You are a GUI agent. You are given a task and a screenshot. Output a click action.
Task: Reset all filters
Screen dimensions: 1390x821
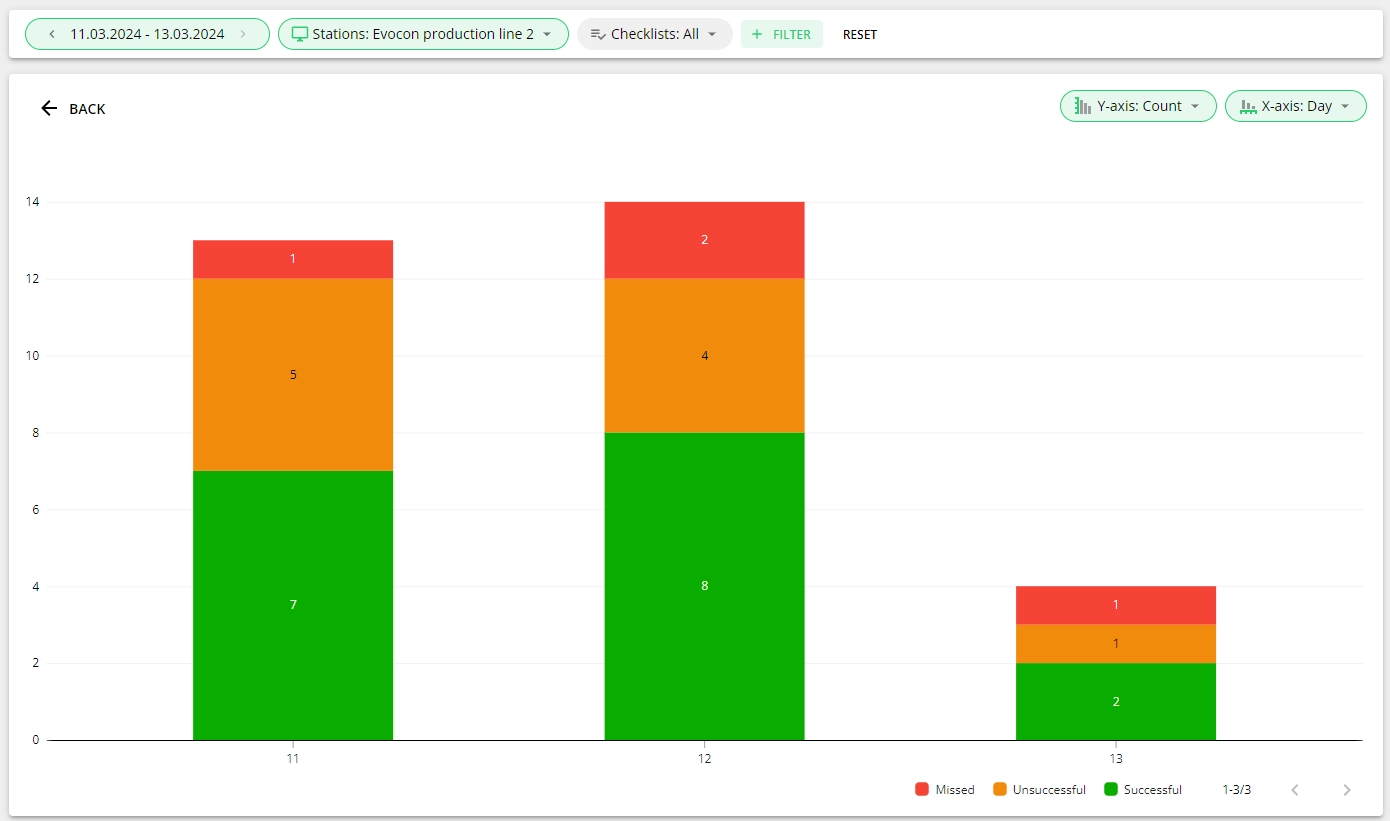860,34
